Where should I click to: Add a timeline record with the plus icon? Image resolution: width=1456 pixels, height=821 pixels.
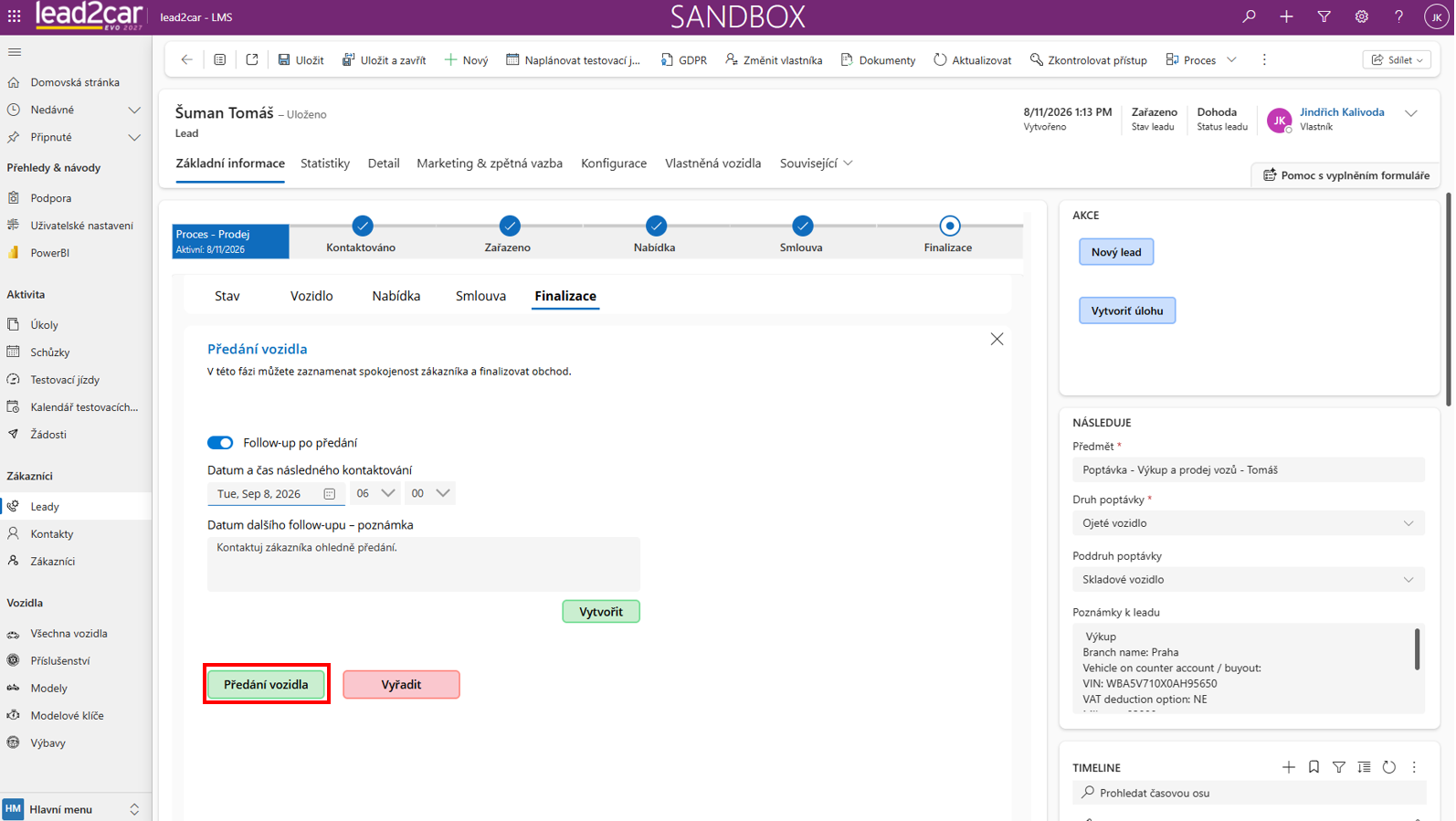point(1288,767)
